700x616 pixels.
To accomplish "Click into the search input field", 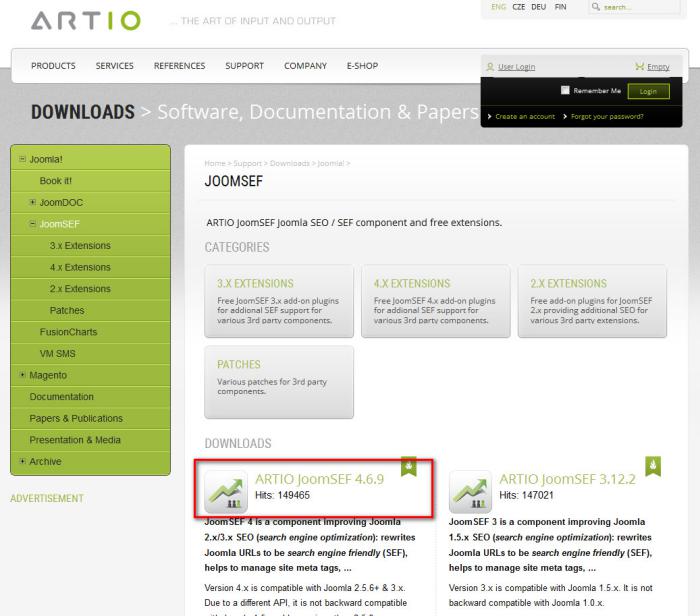I will [x=632, y=8].
